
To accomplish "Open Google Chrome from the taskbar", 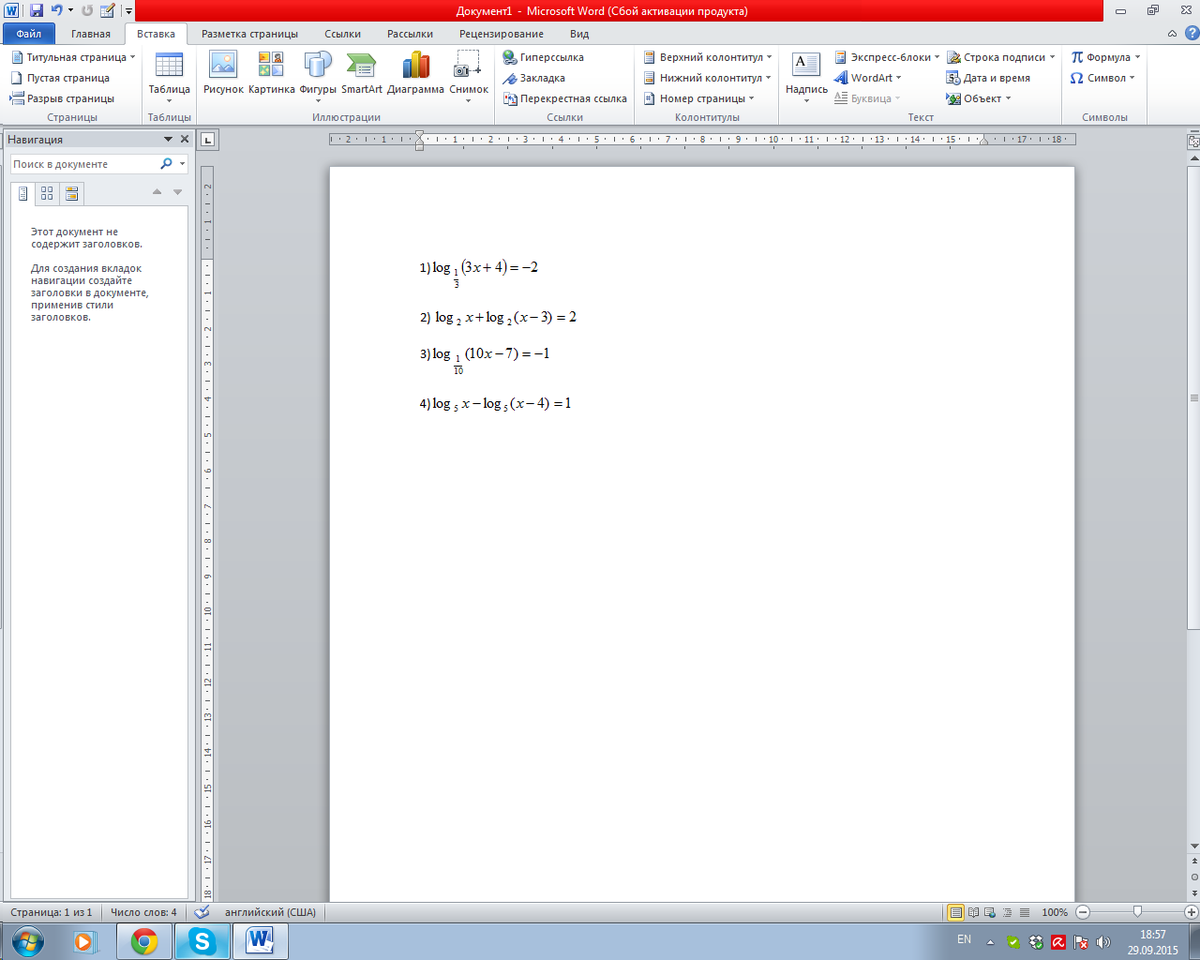I will 144,941.
